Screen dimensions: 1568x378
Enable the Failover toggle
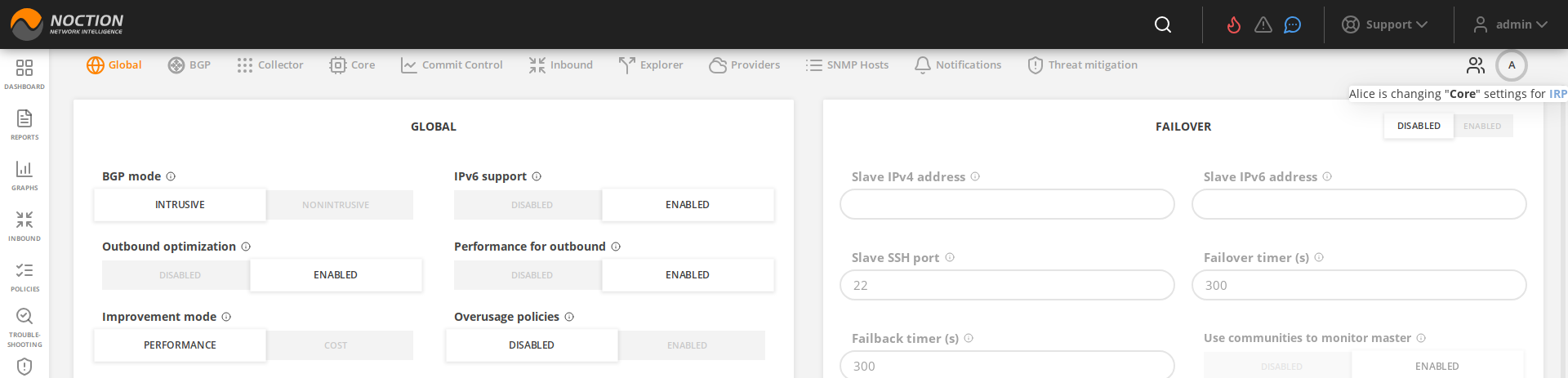1482,126
